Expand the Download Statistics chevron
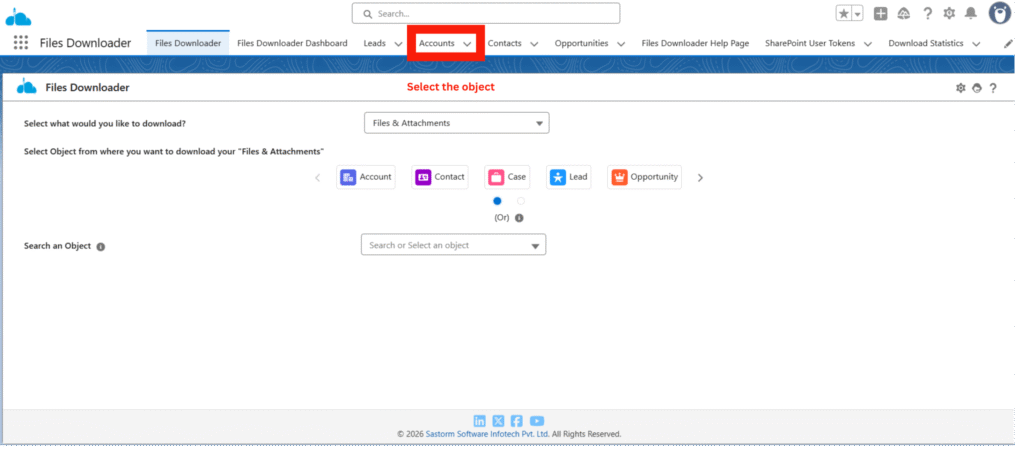This screenshot has height=449, width=1024. [x=976, y=44]
